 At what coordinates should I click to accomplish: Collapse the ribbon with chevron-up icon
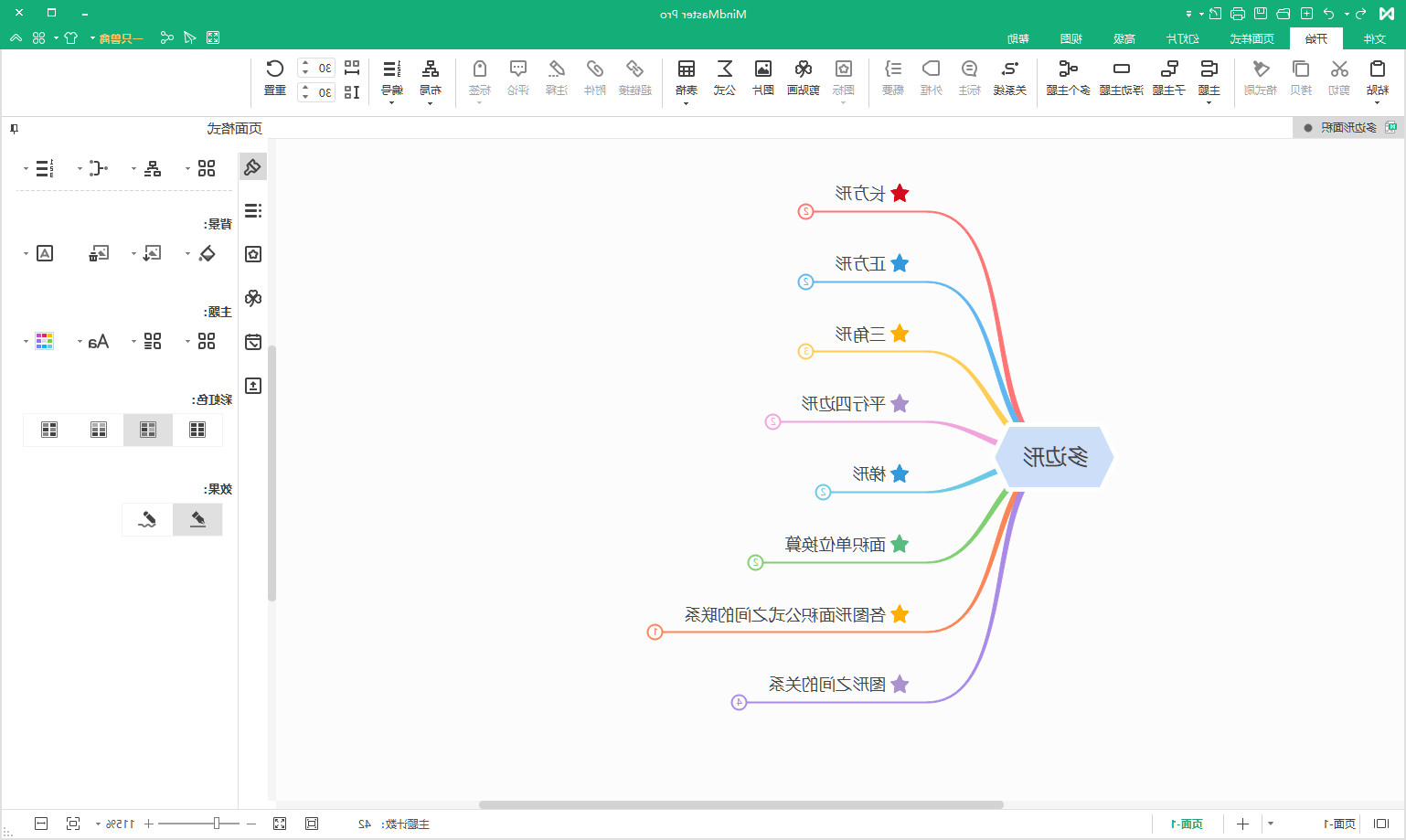coord(16,37)
